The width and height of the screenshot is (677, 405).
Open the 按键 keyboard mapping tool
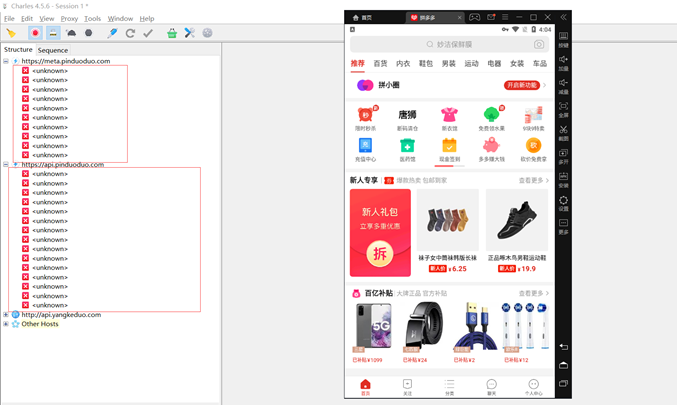click(563, 39)
